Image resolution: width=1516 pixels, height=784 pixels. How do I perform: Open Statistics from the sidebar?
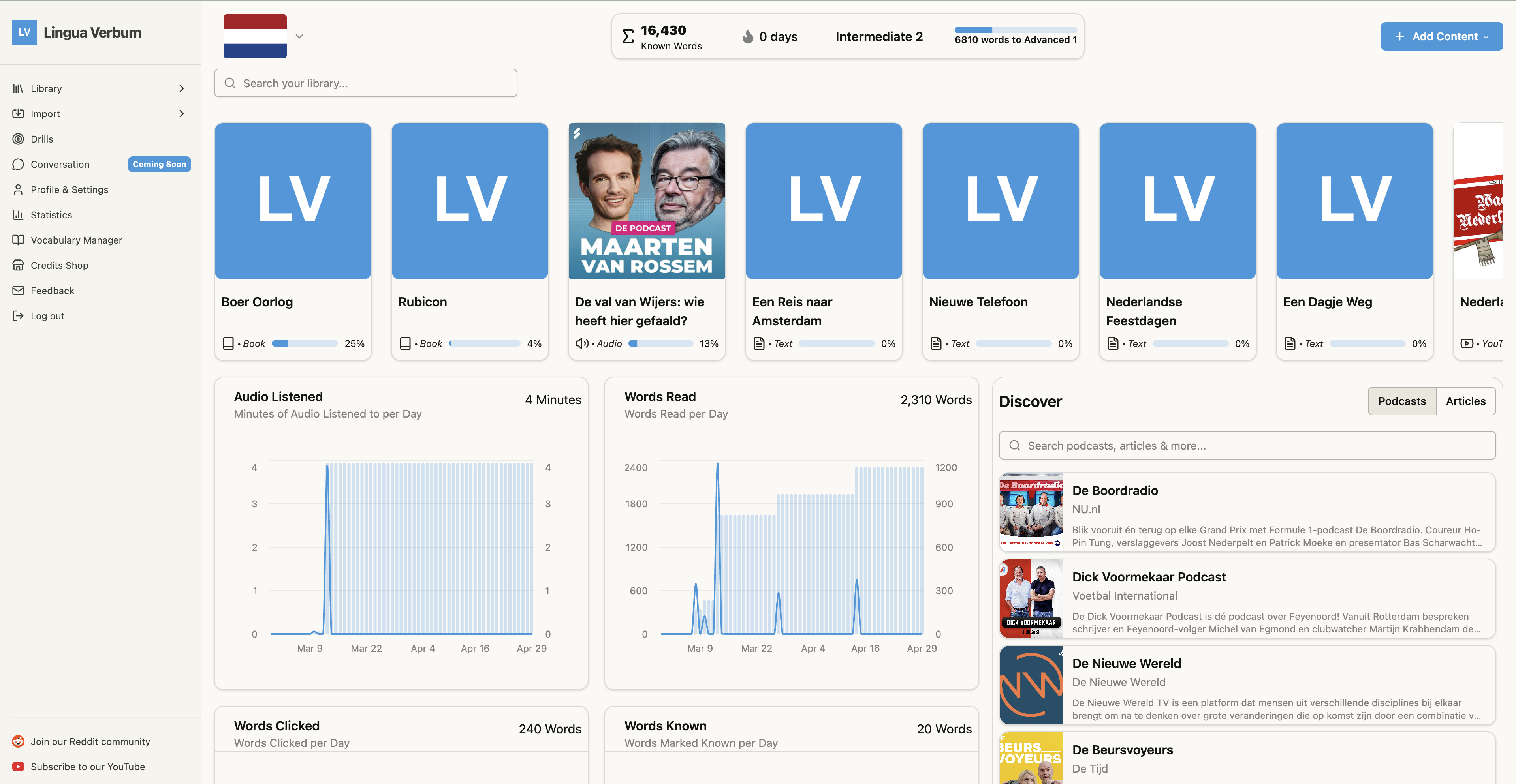[x=51, y=215]
